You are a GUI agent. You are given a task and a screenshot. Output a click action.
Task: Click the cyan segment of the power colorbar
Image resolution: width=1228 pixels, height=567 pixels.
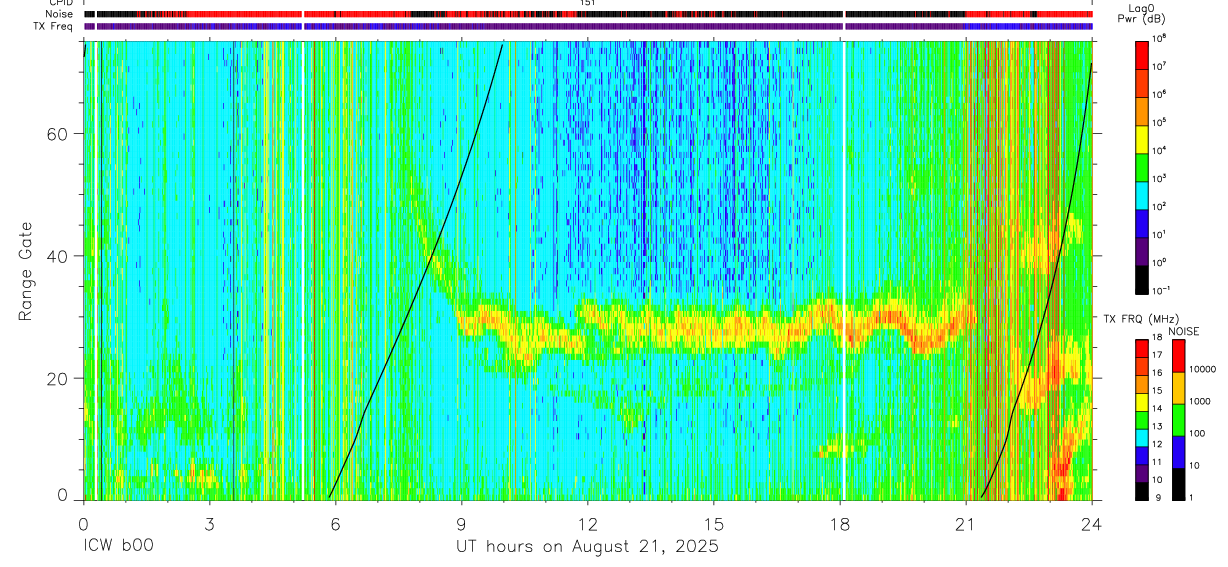point(1142,195)
